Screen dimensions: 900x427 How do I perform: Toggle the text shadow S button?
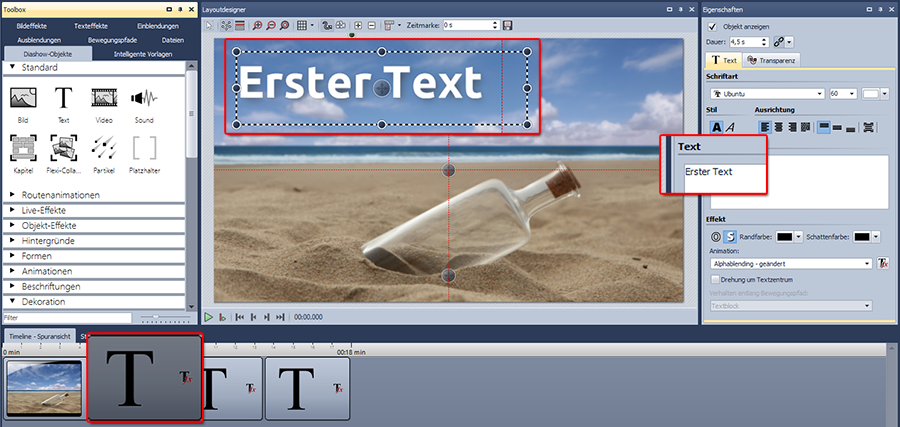click(x=730, y=236)
